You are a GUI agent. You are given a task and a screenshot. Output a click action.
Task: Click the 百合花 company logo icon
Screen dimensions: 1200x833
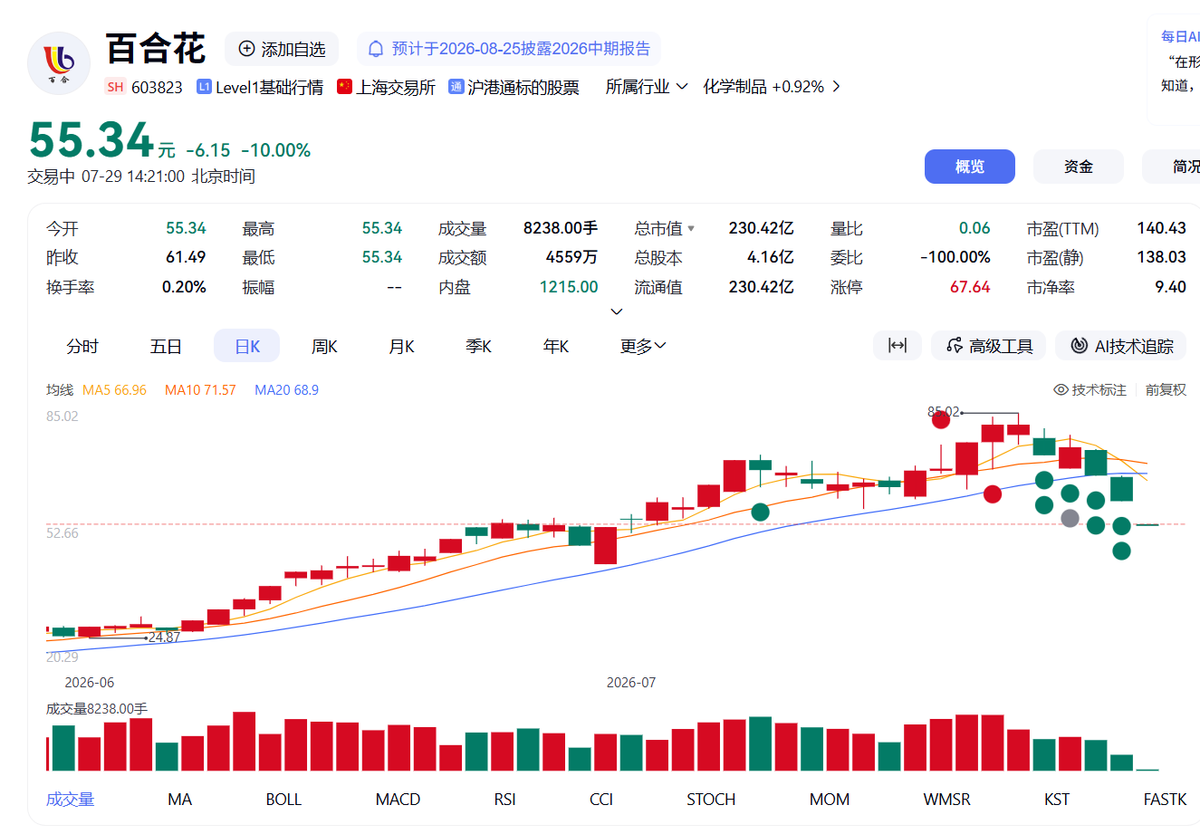(59, 65)
